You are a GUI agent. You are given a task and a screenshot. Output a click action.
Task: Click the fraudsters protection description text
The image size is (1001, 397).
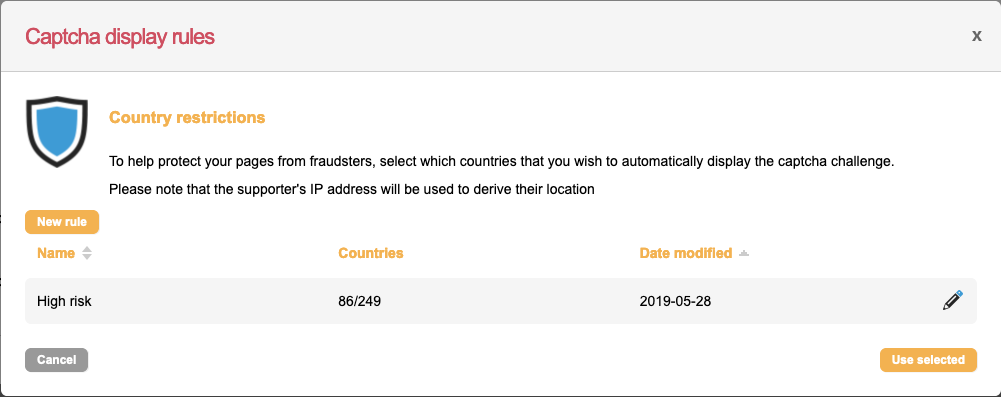click(x=502, y=161)
